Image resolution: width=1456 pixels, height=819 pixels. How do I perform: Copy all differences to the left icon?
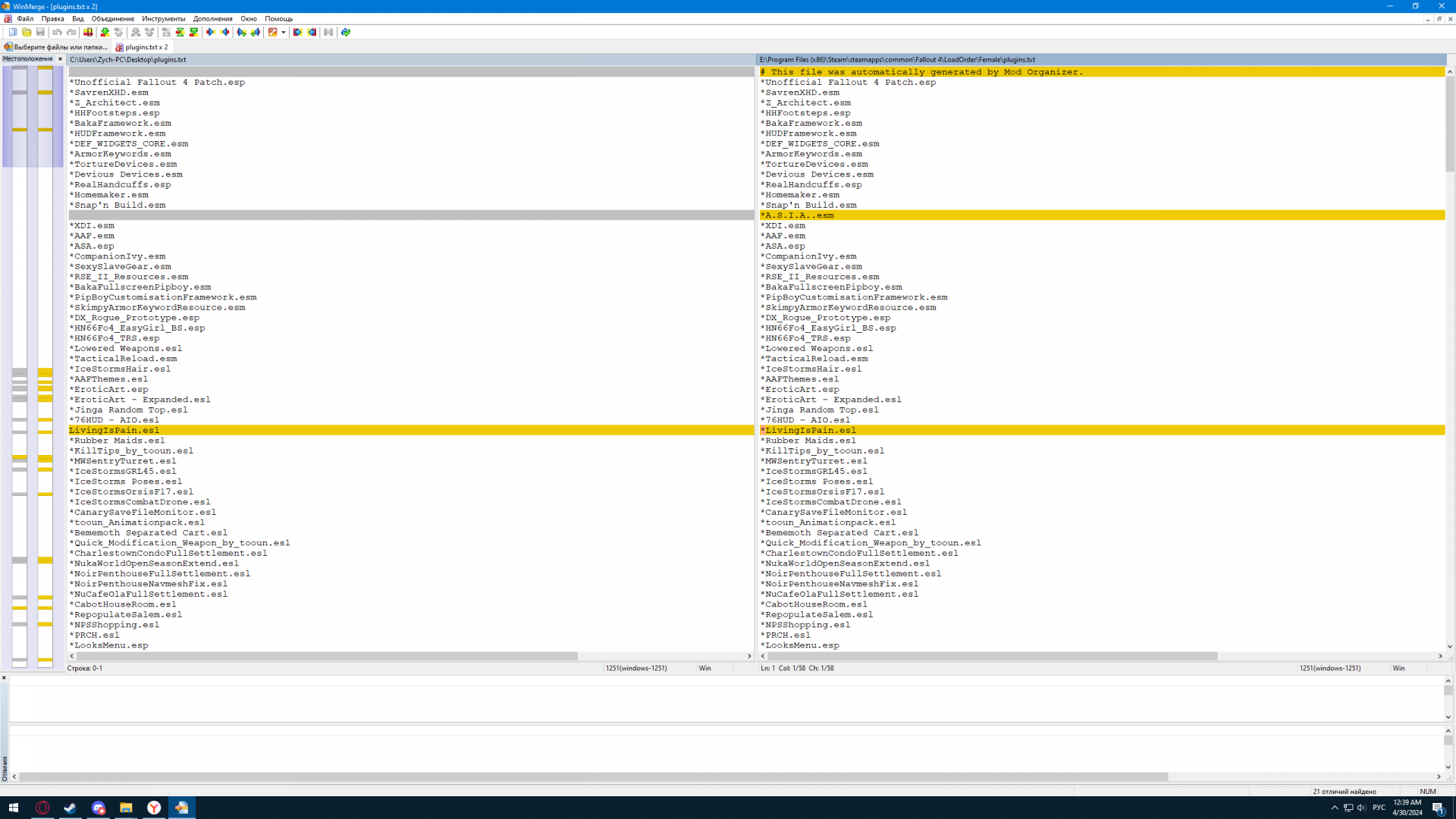click(x=312, y=32)
